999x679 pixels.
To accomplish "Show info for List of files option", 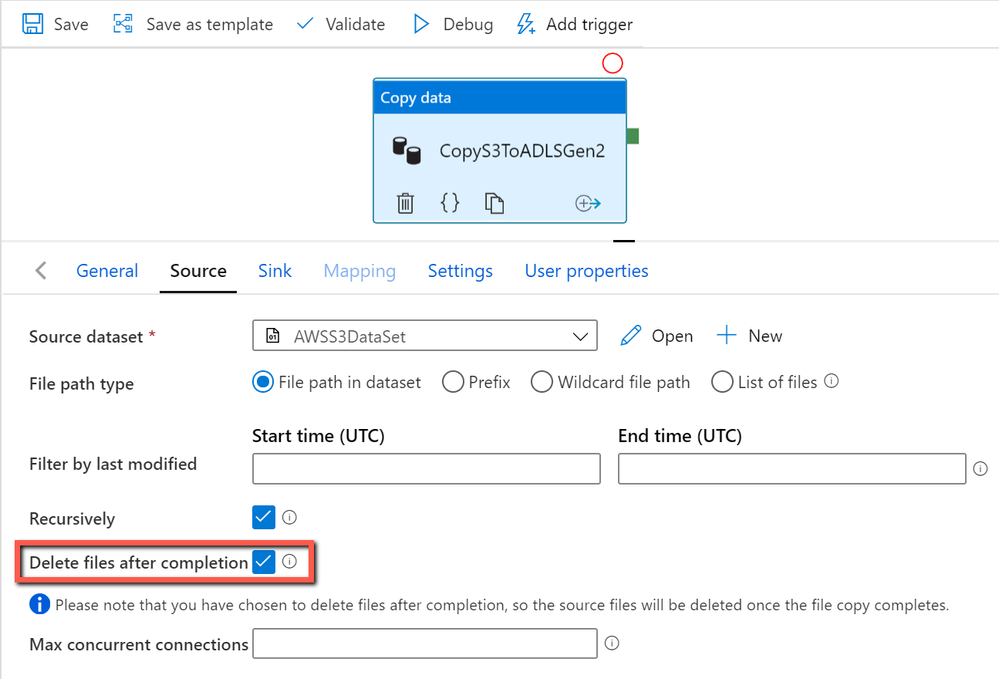I will [x=831, y=381].
